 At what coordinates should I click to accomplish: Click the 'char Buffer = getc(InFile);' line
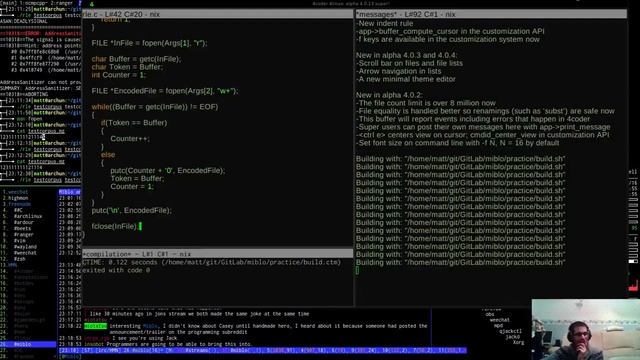point(136,59)
